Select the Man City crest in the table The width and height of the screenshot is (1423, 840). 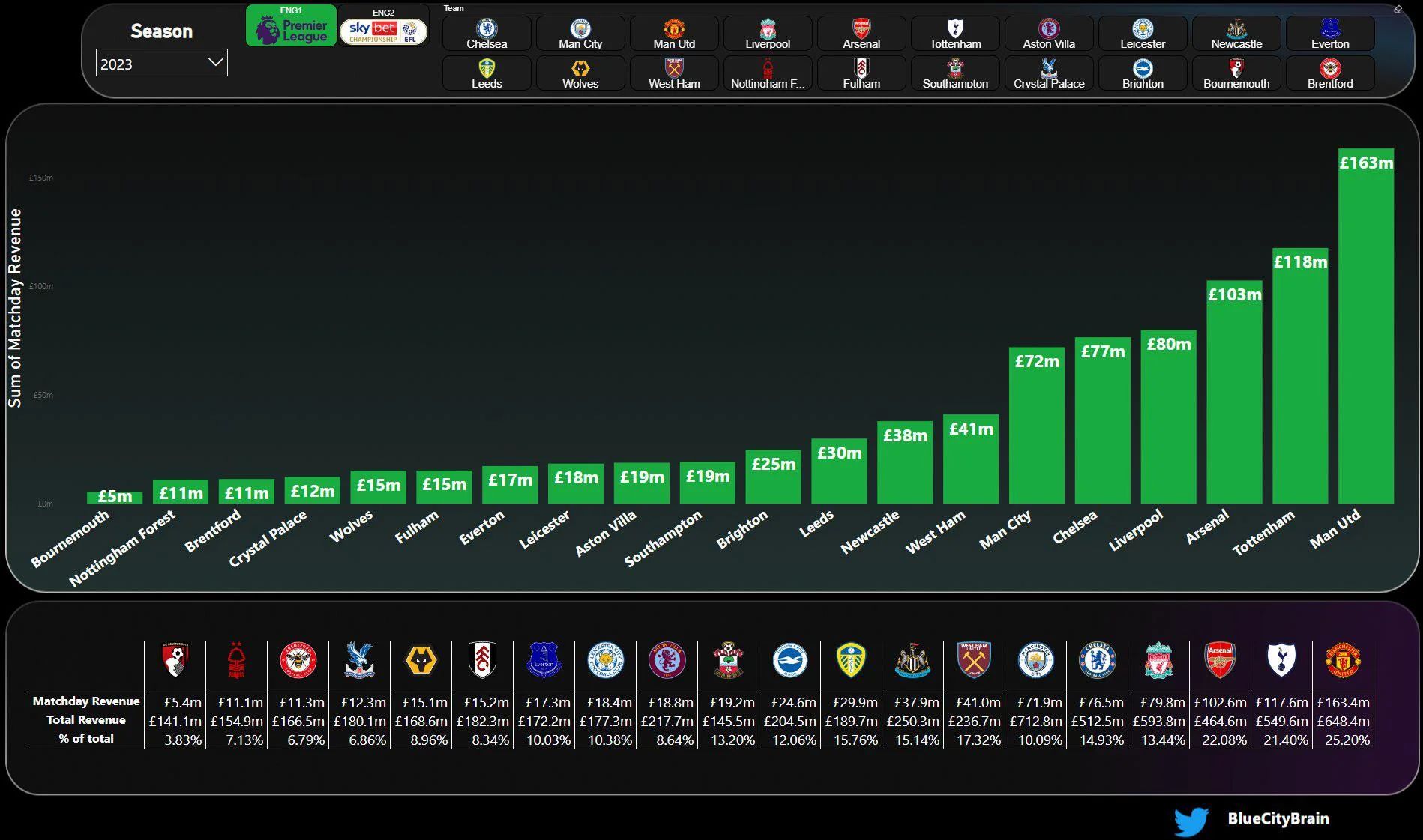point(1035,660)
